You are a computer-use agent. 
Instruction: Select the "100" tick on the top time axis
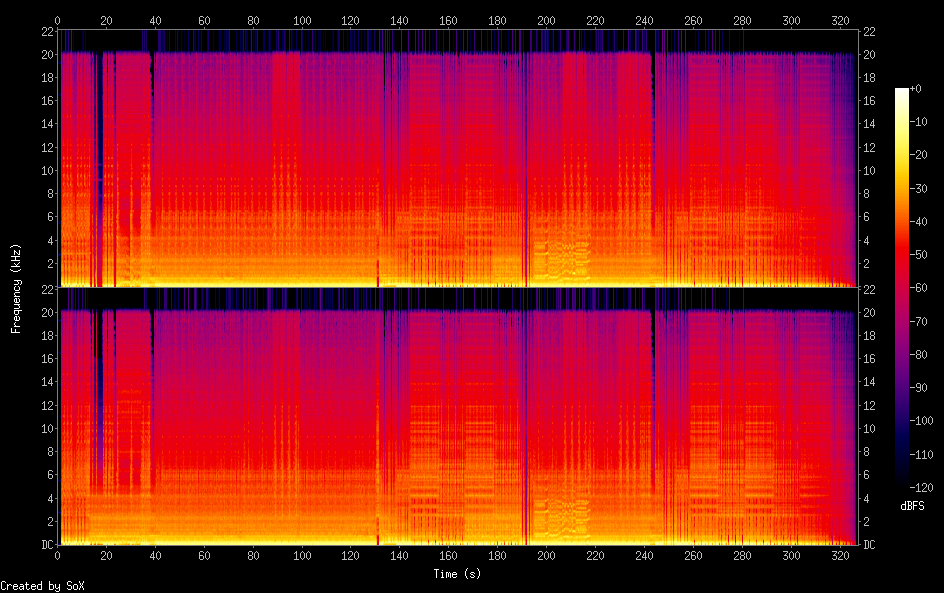[x=302, y=20]
